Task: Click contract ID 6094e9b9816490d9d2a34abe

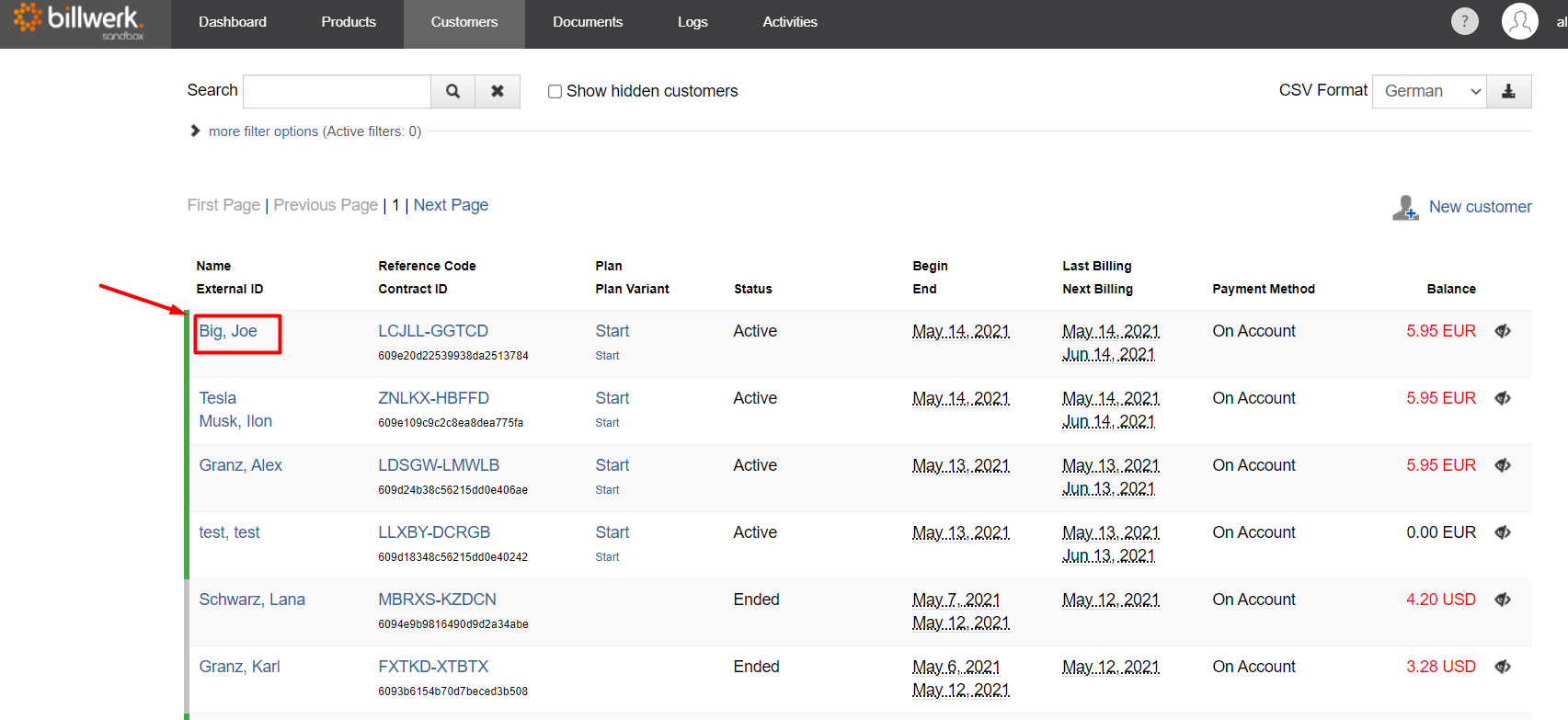Action: click(453, 624)
